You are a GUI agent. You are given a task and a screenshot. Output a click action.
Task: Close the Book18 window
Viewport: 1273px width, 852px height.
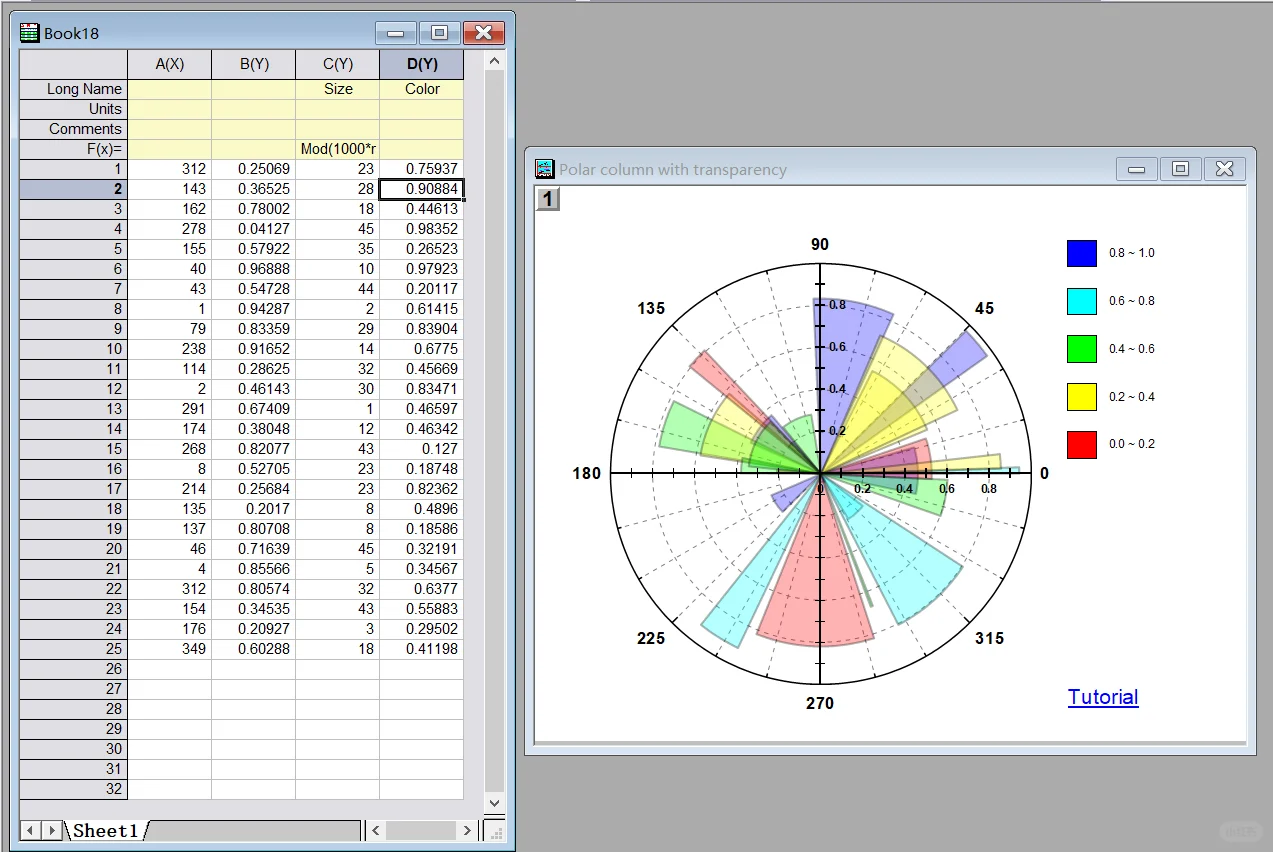pyautogui.click(x=483, y=33)
